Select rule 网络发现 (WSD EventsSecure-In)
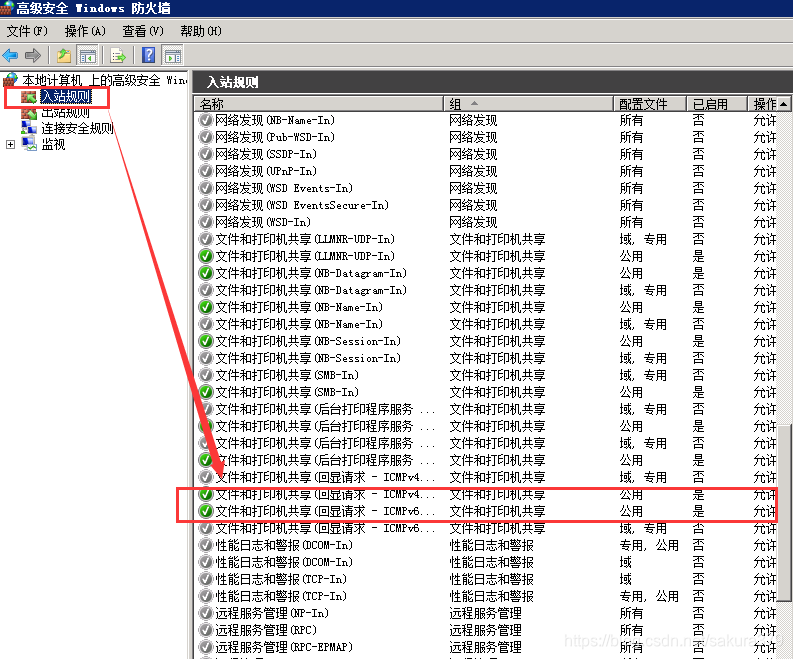 point(302,205)
